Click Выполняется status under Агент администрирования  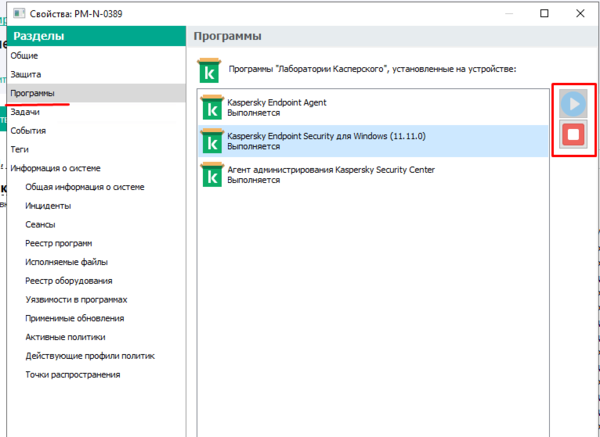click(x=254, y=180)
